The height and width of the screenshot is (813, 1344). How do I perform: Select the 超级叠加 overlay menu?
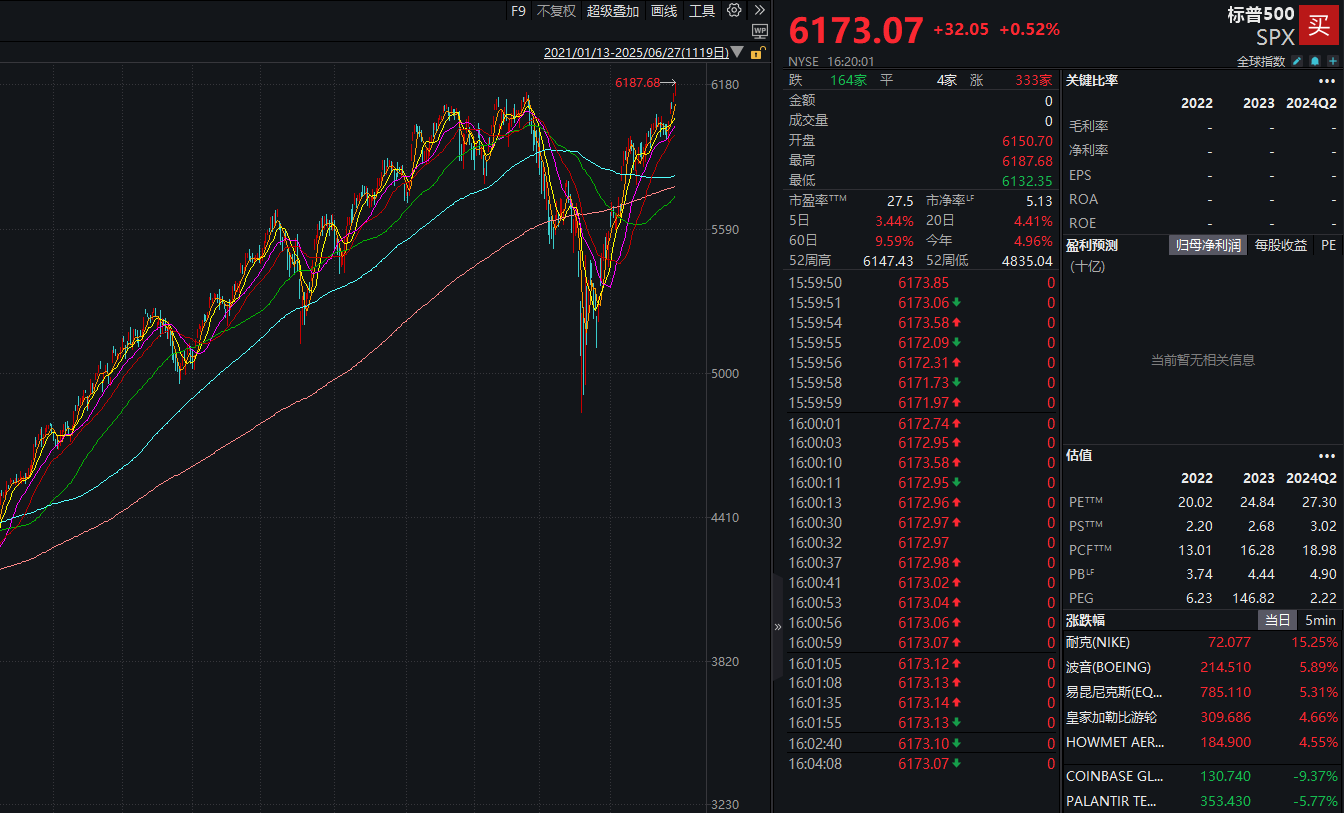click(x=613, y=11)
